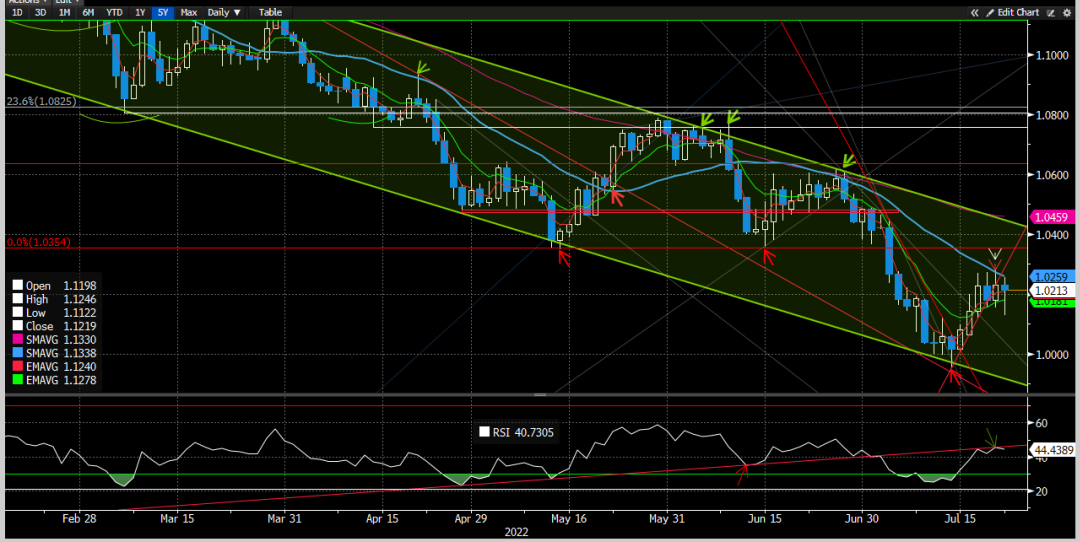Click the 1.0800 price axis tick
Screen dimensions: 1080x542
click(x=1050, y=115)
